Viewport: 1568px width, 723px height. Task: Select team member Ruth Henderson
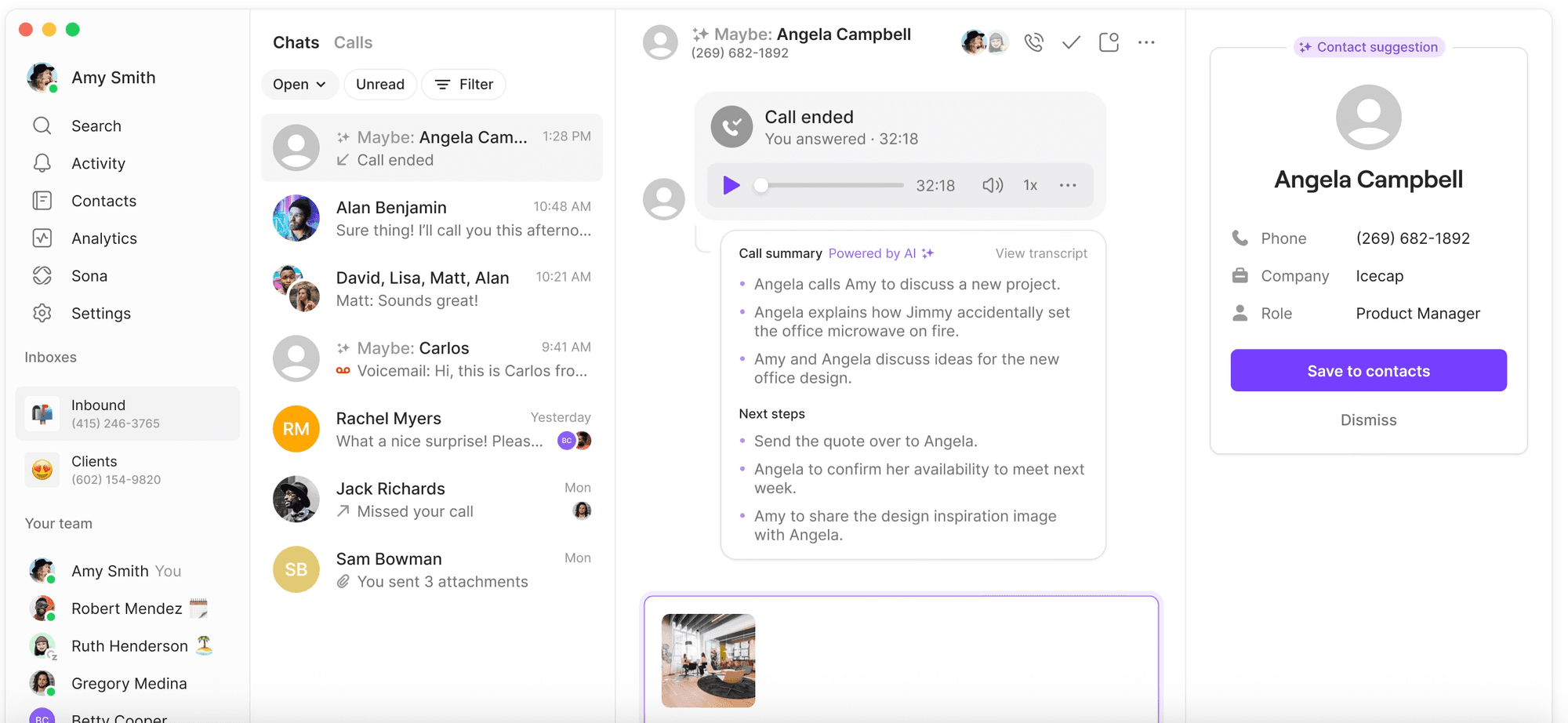[x=126, y=646]
